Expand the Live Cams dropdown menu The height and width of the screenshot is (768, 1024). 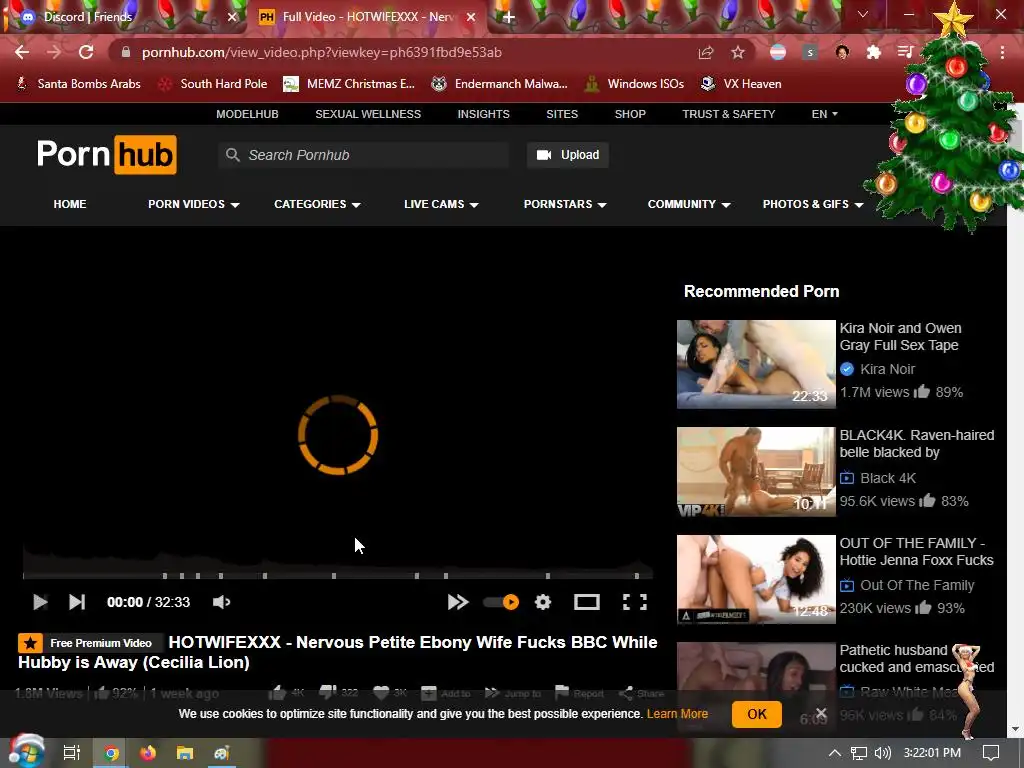point(441,204)
